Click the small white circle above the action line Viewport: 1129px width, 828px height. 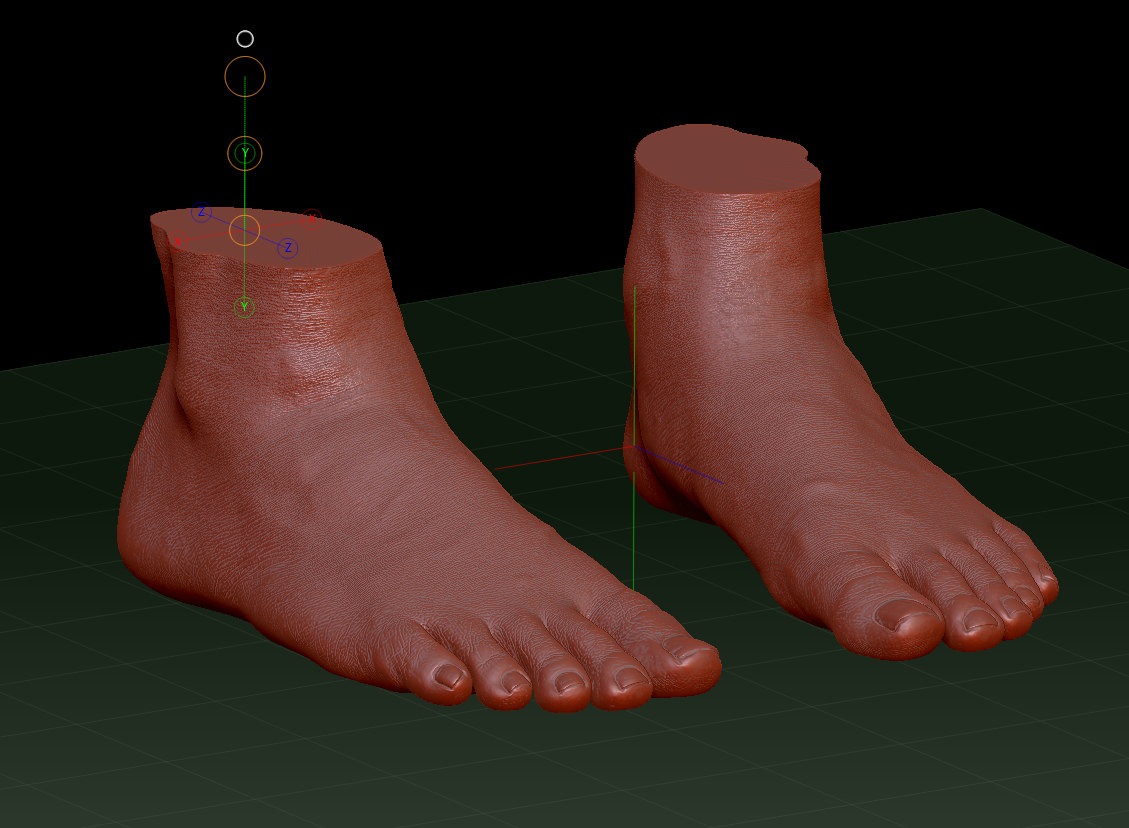point(245,39)
